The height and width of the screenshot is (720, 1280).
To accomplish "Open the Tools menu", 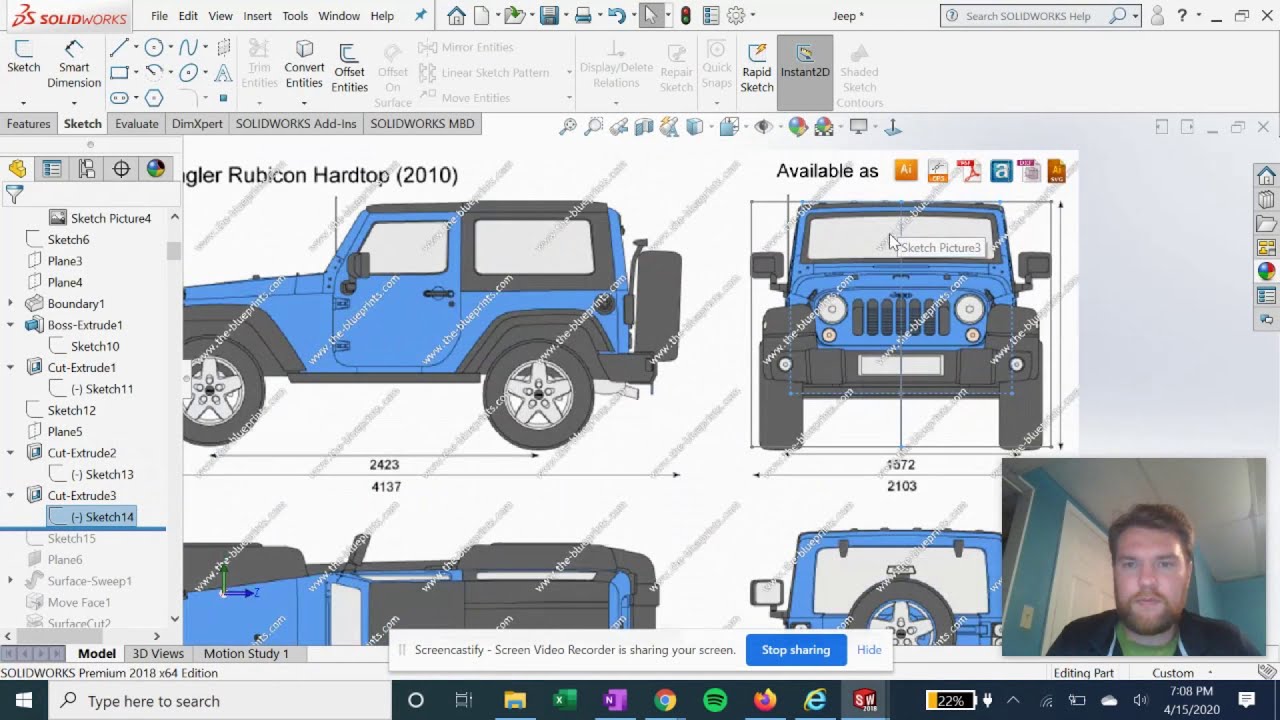I will (295, 16).
